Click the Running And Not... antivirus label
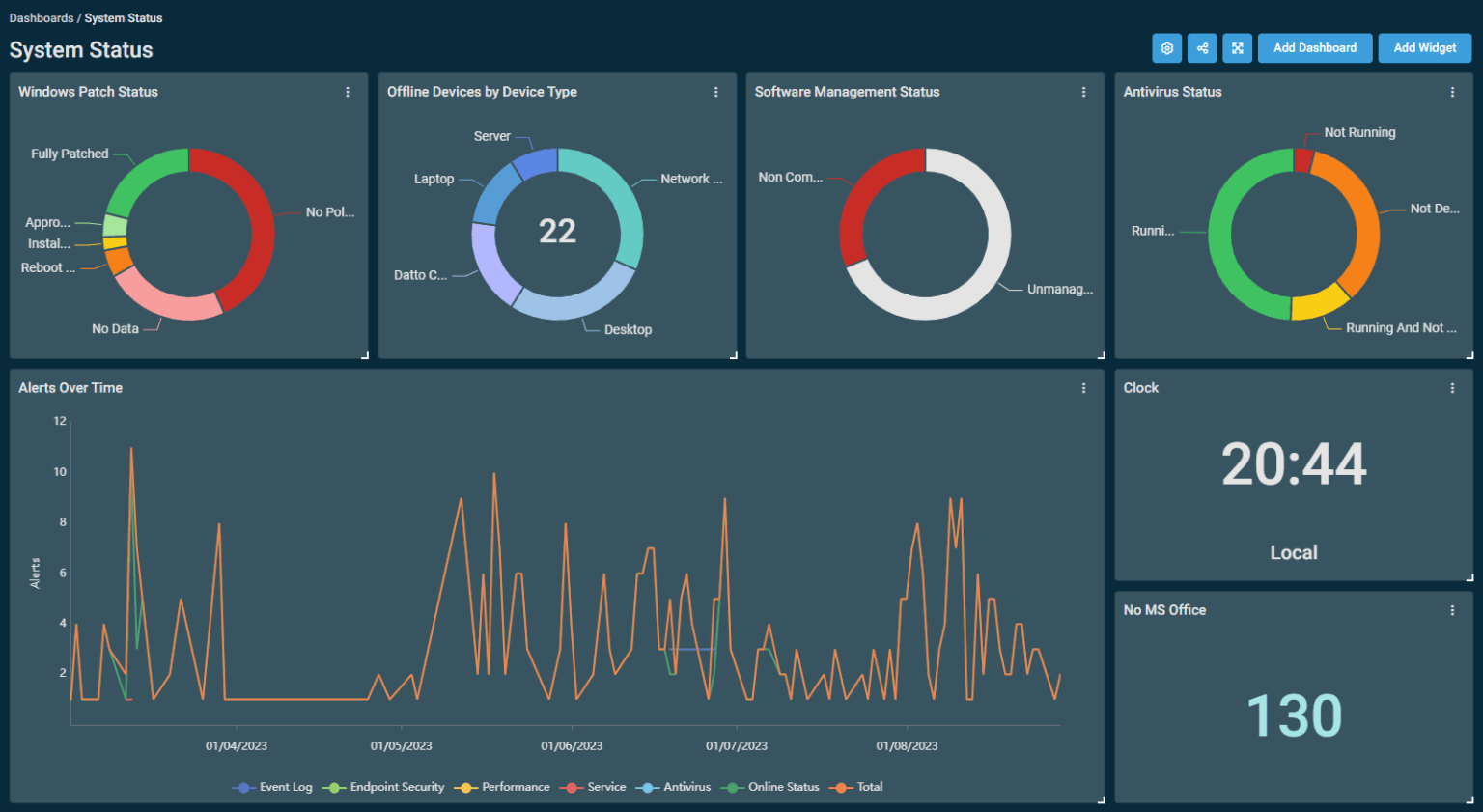Image resolution: width=1483 pixels, height=812 pixels. click(x=1401, y=328)
